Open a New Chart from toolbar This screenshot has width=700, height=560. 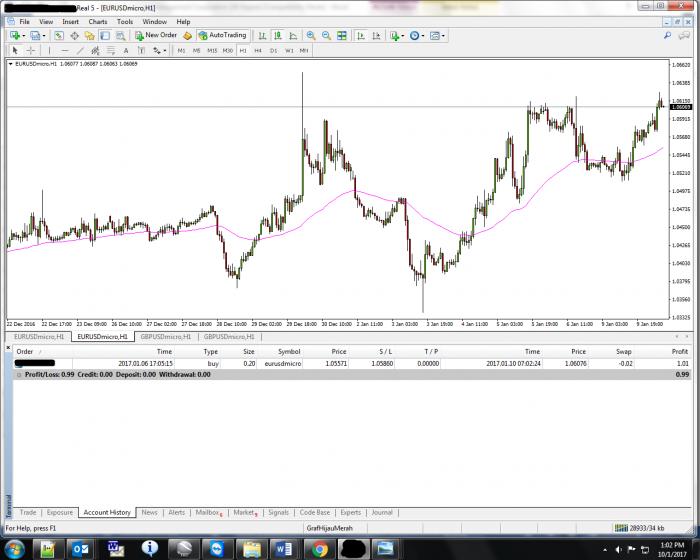(x=15, y=36)
